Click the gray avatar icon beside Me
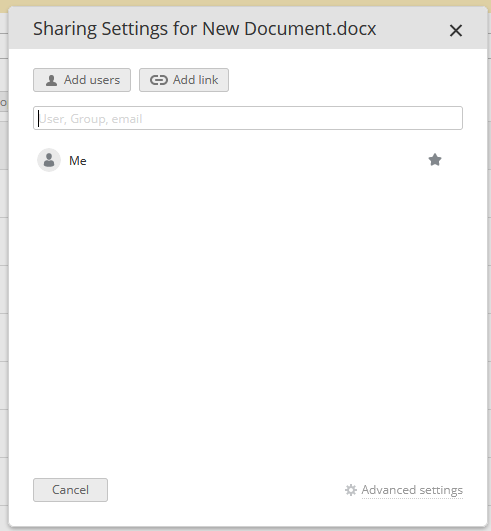This screenshot has height=531, width=491. (x=49, y=160)
